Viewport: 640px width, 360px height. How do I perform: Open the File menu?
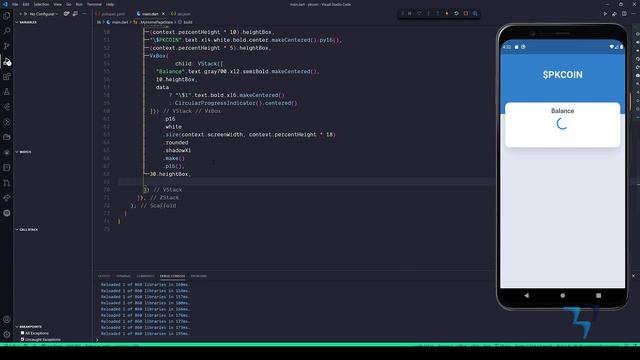tap(15, 4)
